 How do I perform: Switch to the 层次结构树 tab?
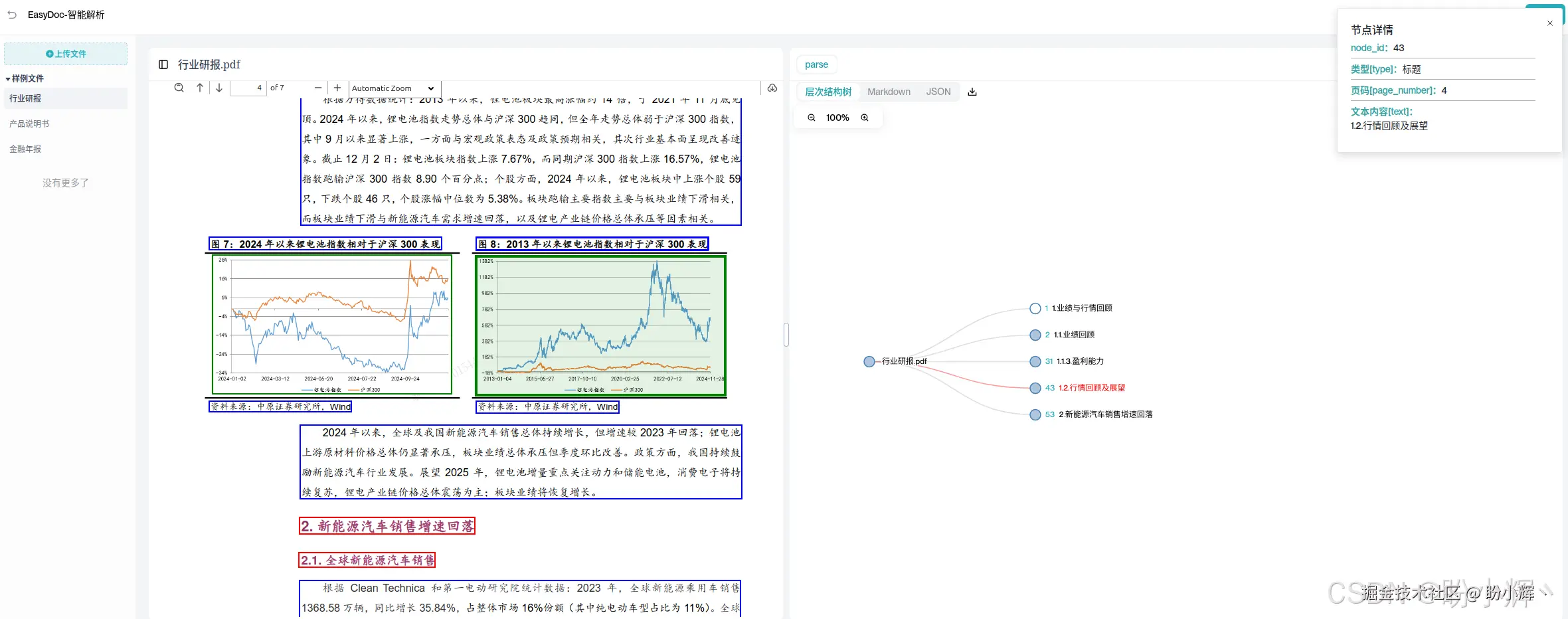[828, 92]
